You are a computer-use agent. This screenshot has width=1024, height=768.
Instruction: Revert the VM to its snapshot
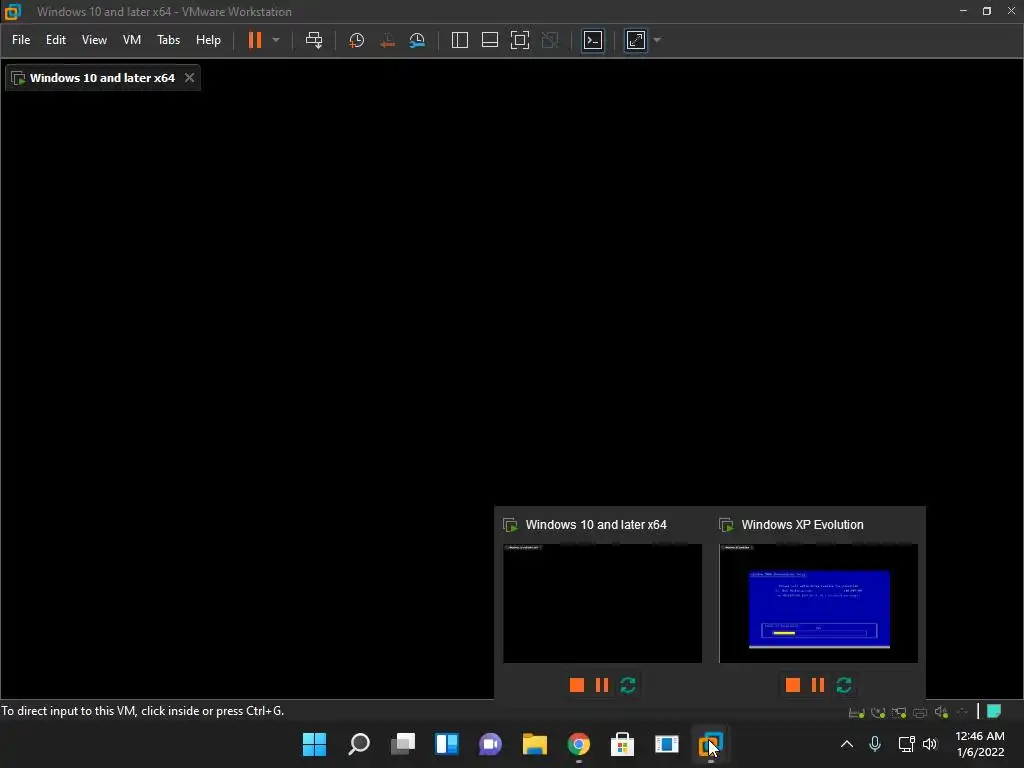click(387, 40)
